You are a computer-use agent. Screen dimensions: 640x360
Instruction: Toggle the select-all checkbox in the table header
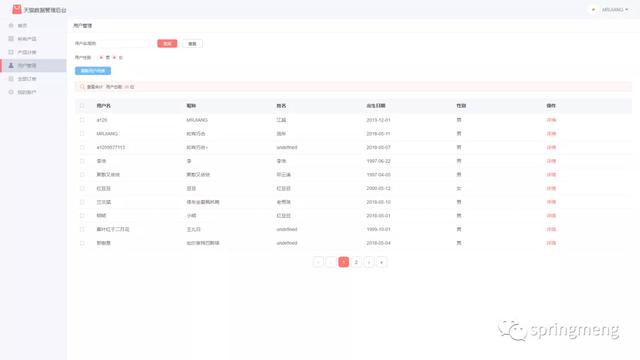coord(82,106)
